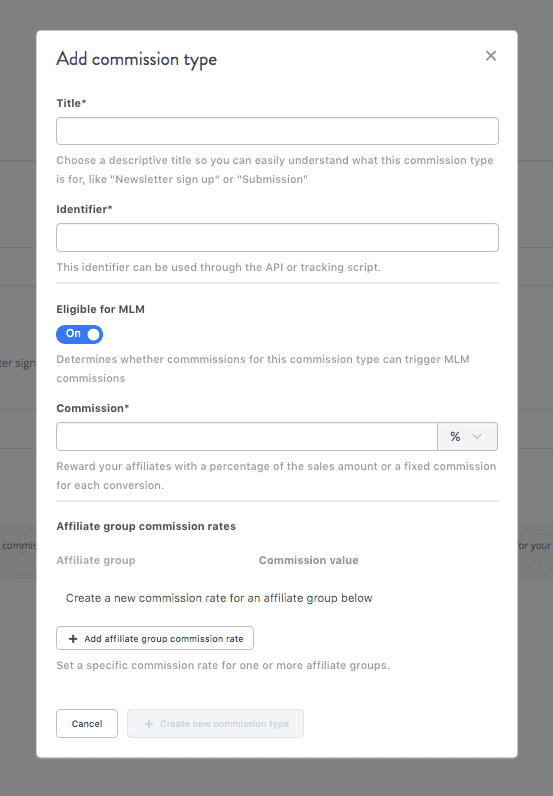This screenshot has height=796, width=553.
Task: Focus the Identifier input field
Action: click(x=277, y=238)
